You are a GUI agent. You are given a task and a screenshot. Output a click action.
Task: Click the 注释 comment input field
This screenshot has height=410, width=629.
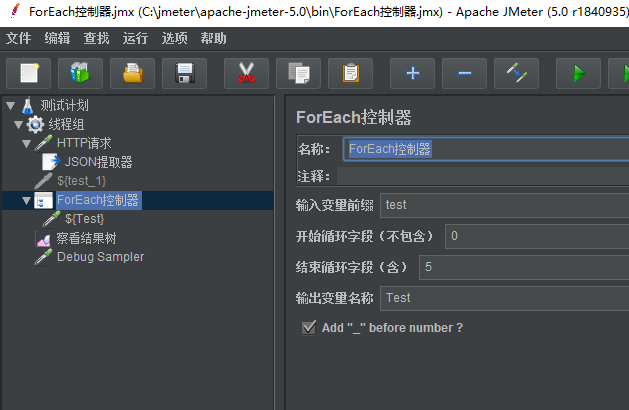coord(483,176)
